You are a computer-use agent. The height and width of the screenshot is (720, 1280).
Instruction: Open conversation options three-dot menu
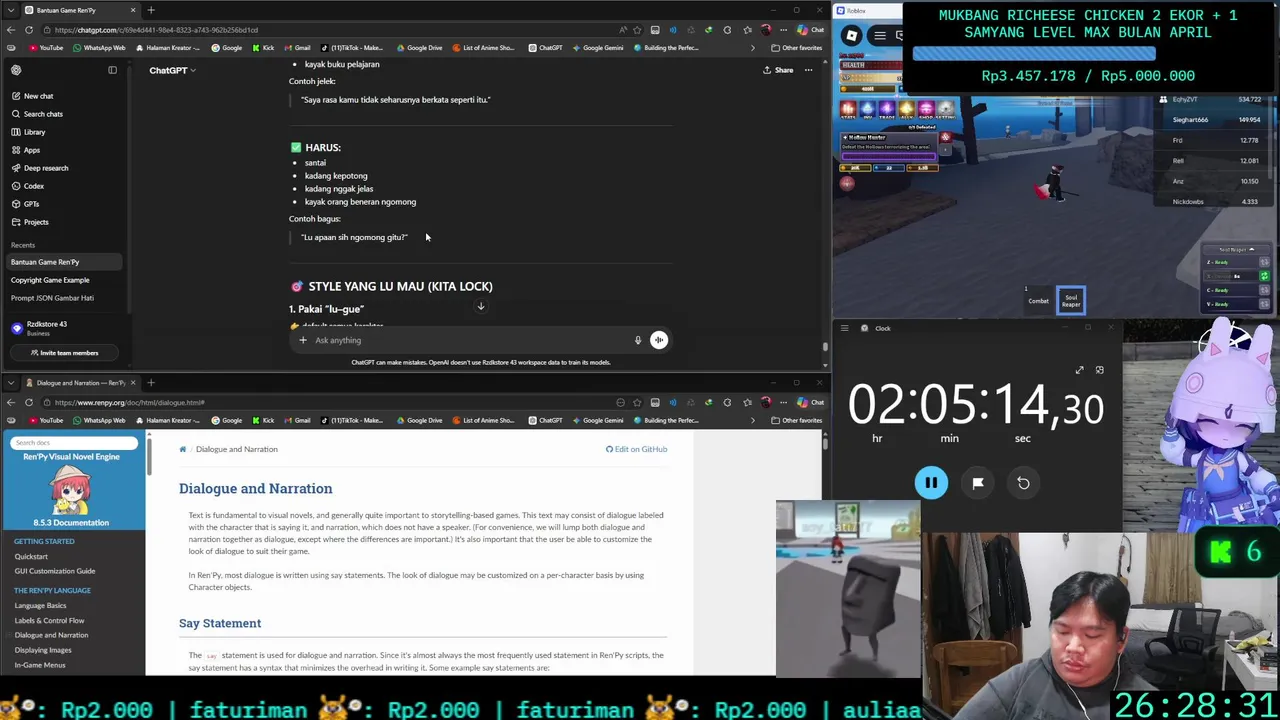[x=808, y=70]
